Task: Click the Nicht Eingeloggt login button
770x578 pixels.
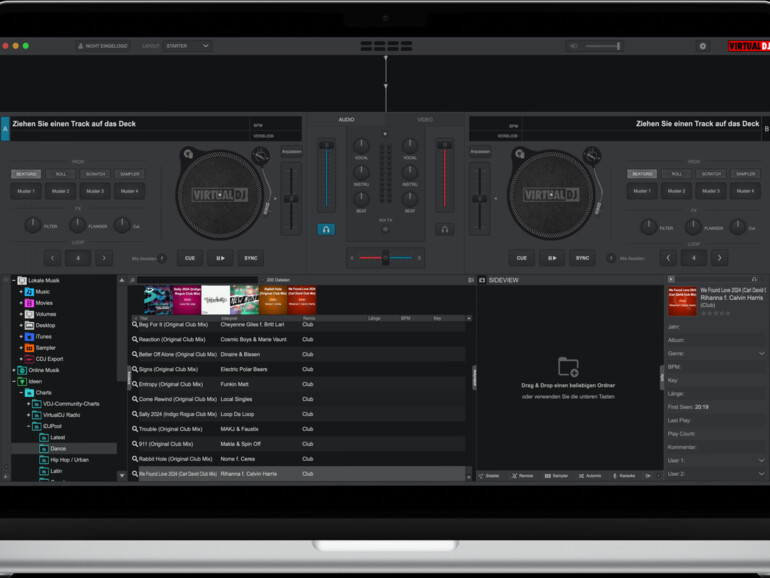Action: pos(103,46)
